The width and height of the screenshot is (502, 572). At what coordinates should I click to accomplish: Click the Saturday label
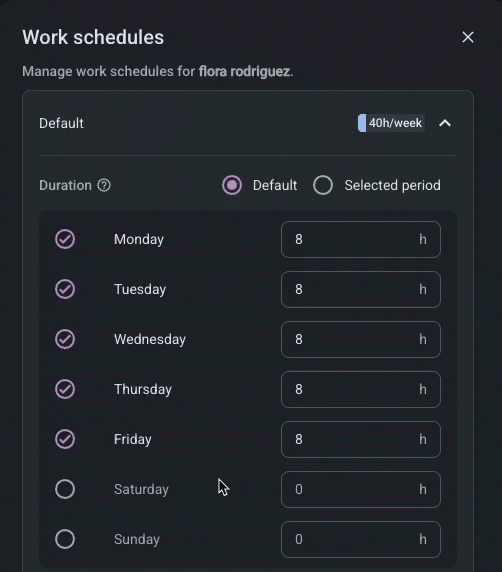click(x=141, y=490)
